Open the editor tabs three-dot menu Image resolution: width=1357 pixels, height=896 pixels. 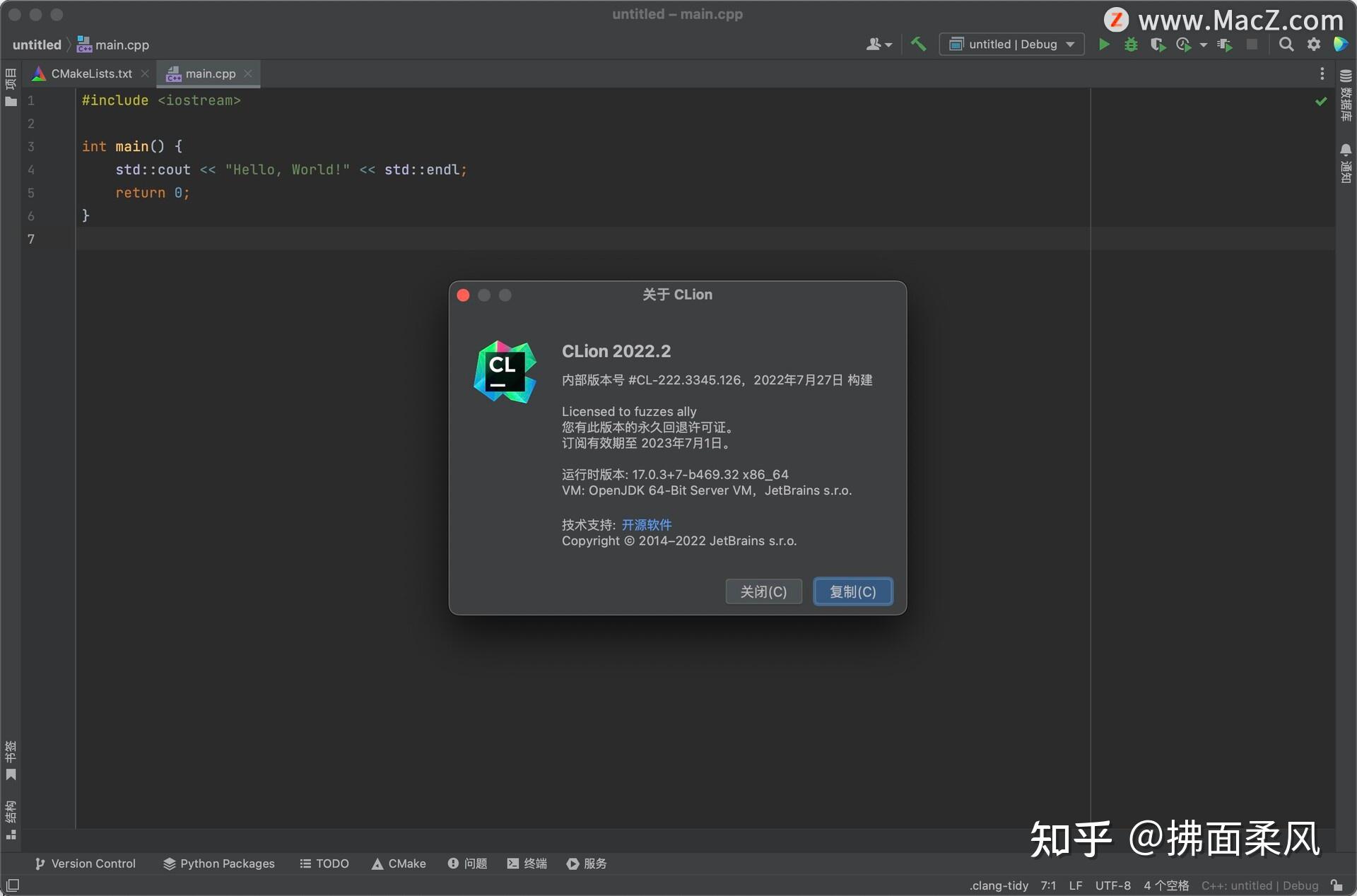click(1322, 73)
